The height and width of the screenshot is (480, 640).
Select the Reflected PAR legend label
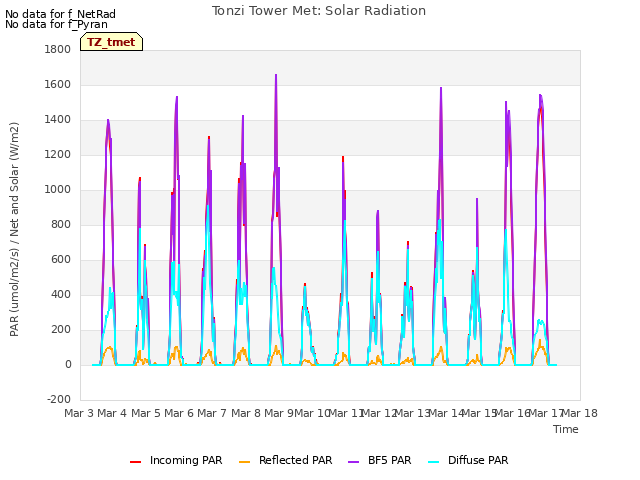click(x=296, y=460)
